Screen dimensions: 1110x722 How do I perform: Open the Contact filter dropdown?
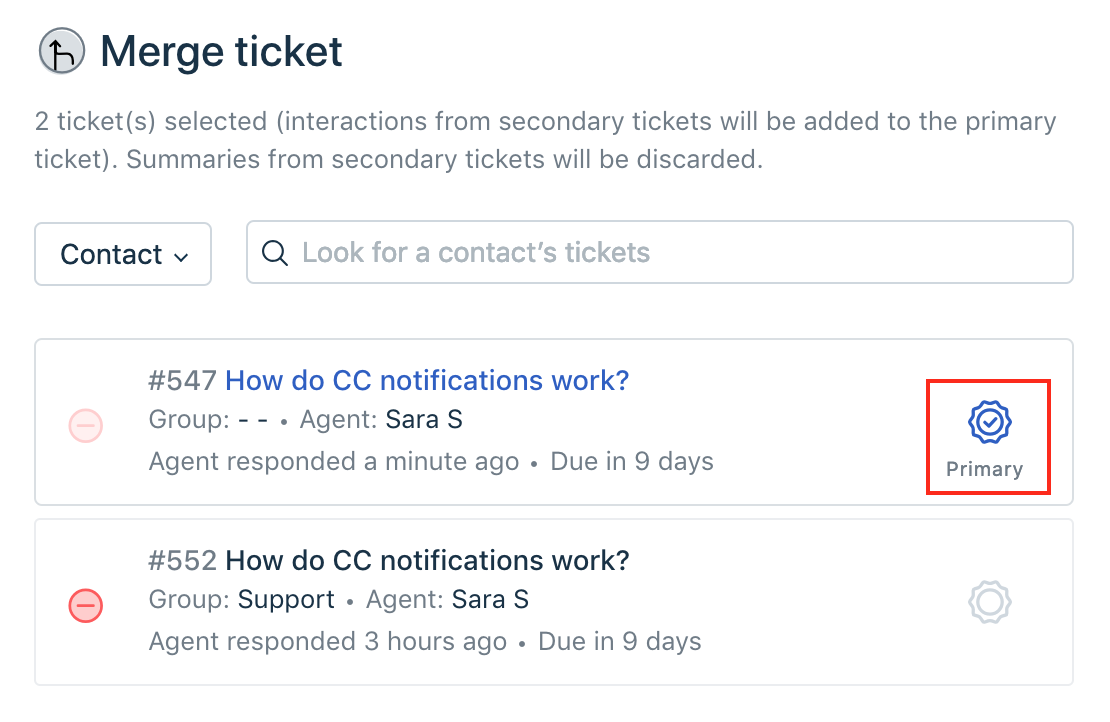(x=123, y=254)
